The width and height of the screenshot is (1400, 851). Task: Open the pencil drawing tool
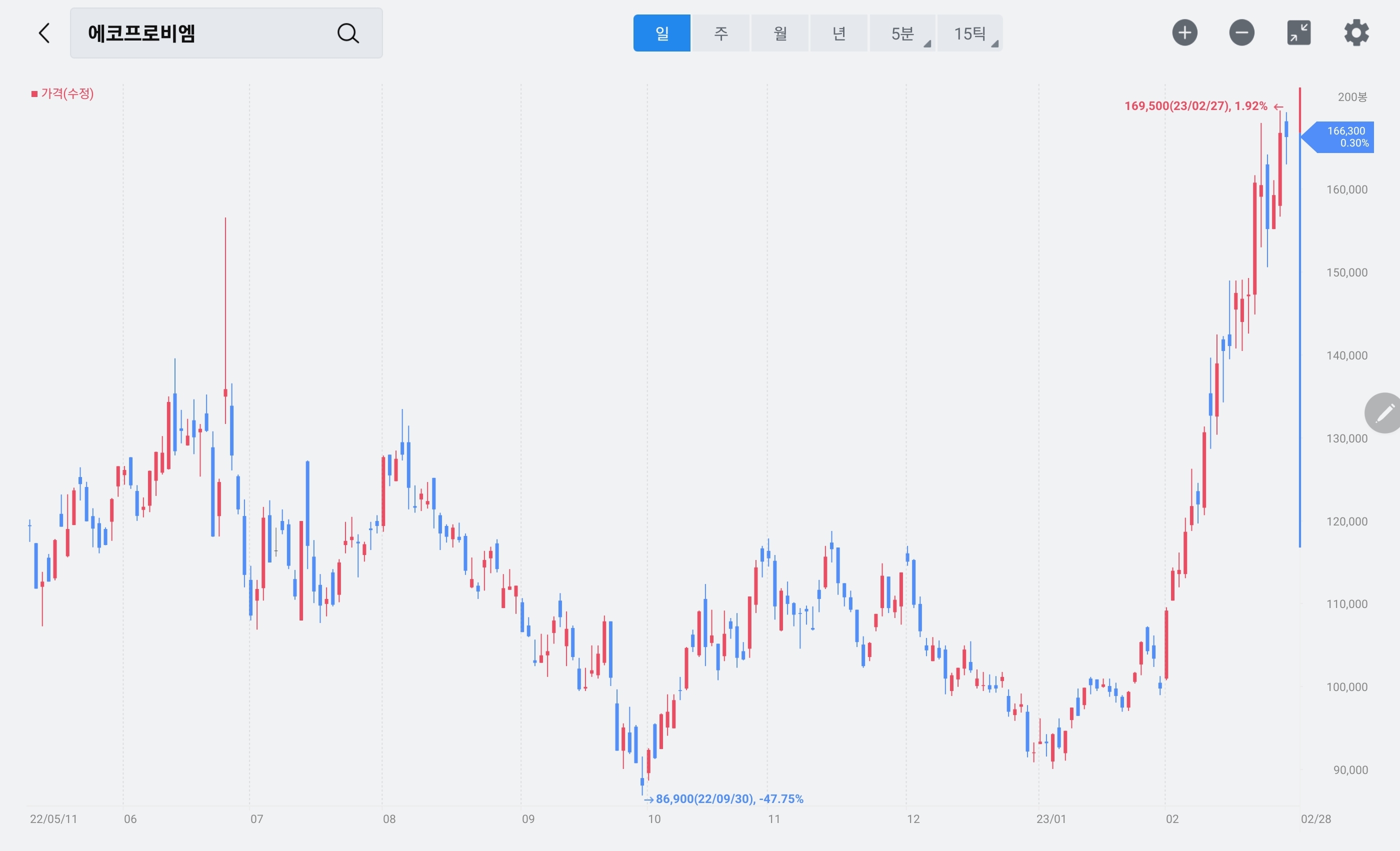pyautogui.click(x=1384, y=413)
